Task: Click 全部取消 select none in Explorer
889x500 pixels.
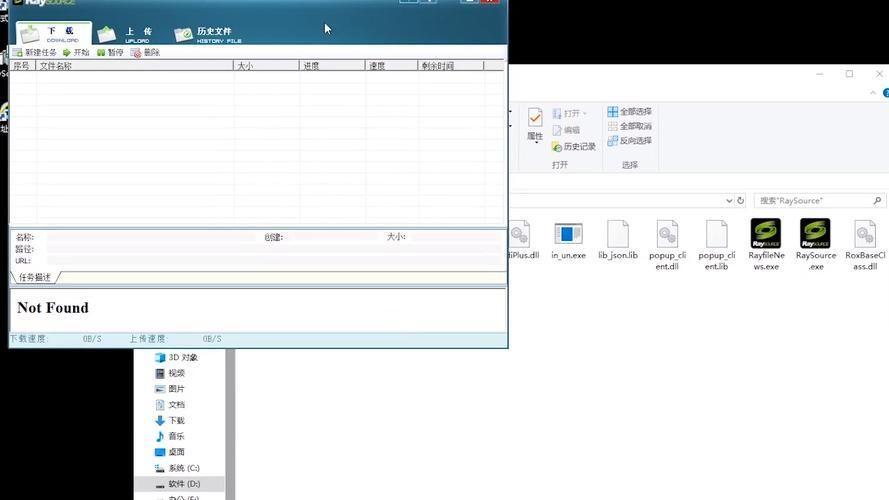Action: tap(629, 126)
